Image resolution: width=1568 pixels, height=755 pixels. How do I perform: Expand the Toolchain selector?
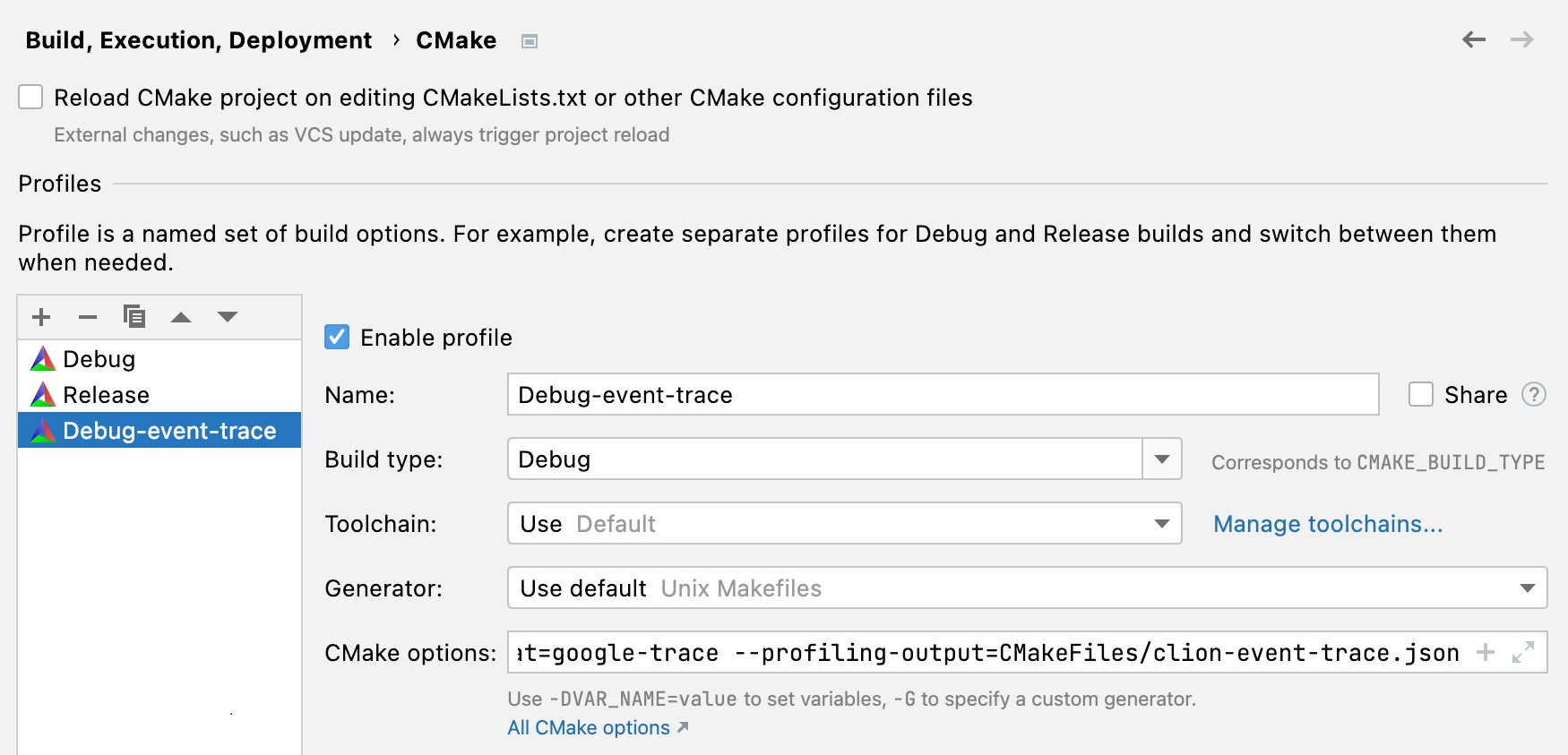click(x=1162, y=523)
